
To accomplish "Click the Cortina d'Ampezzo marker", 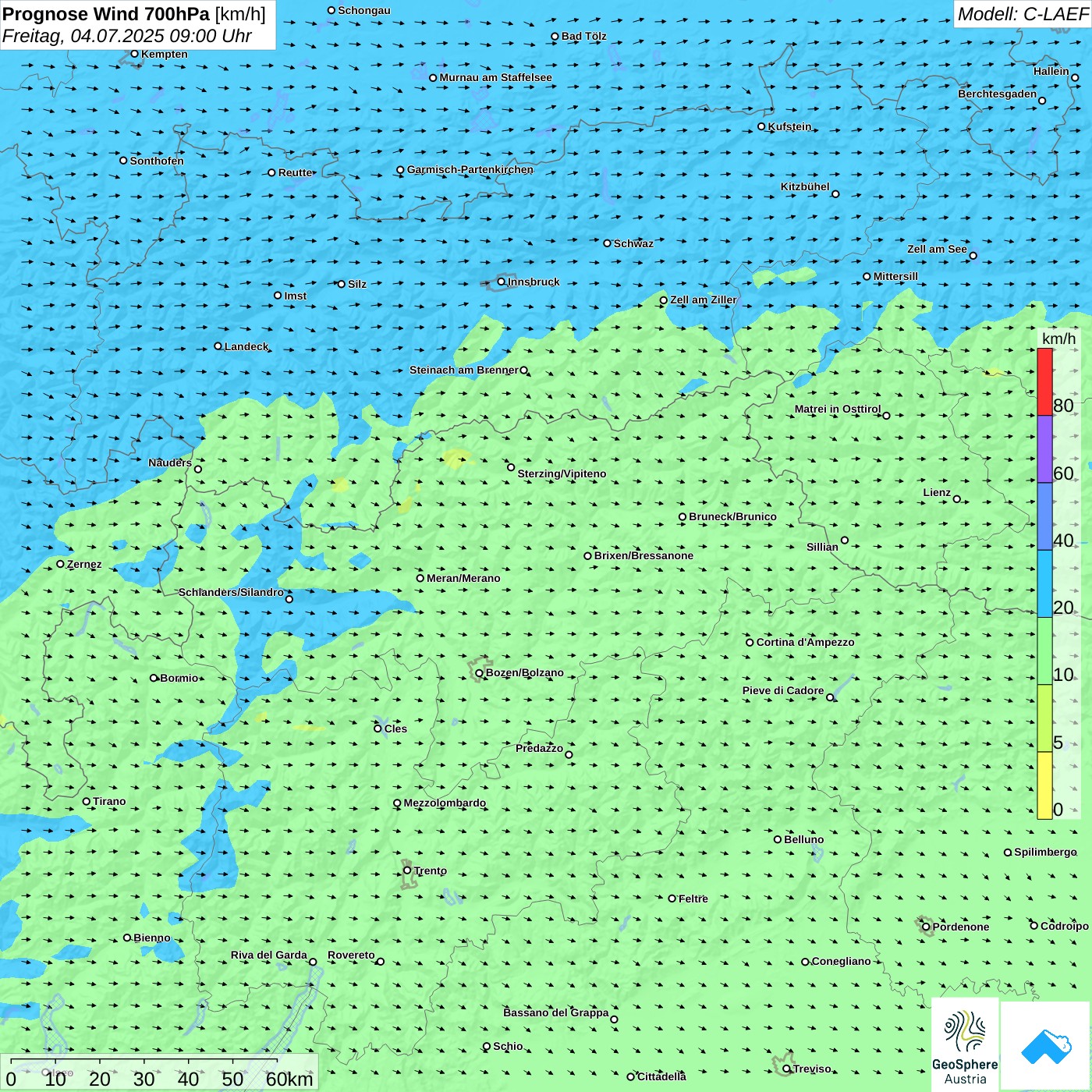I will pos(750,643).
